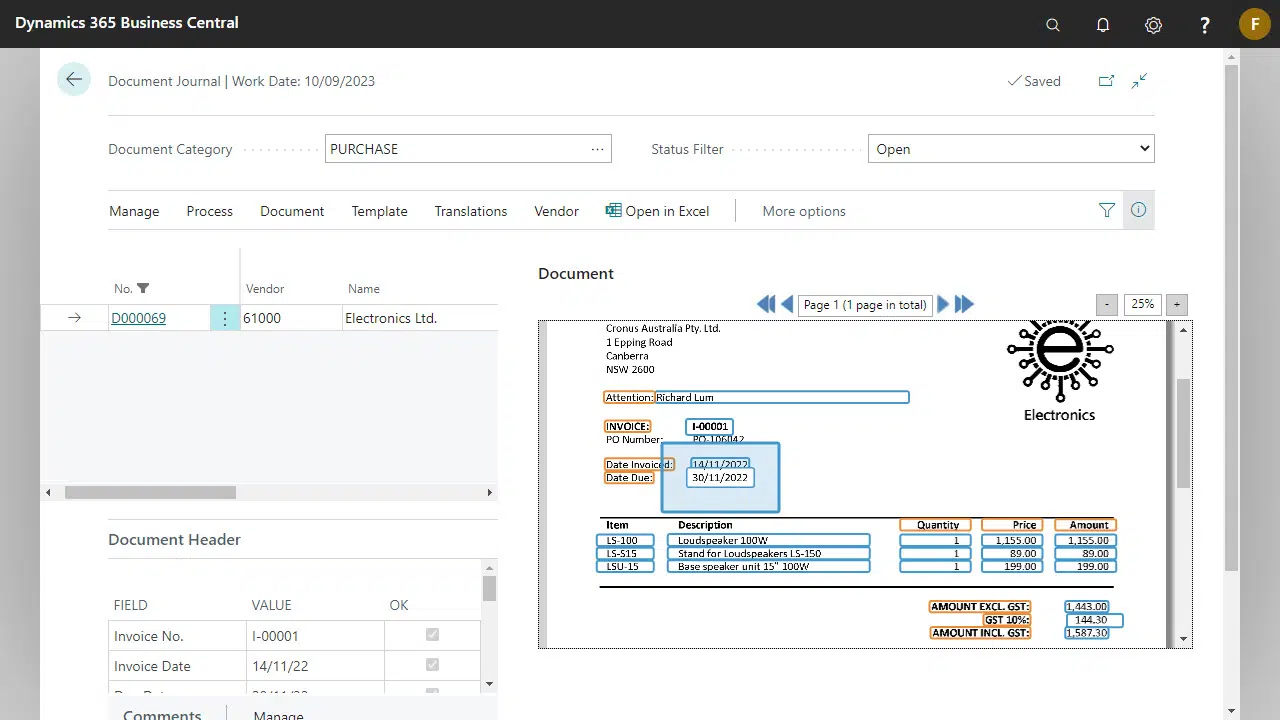
Task: Click the help question mark icon
Action: point(1204,25)
